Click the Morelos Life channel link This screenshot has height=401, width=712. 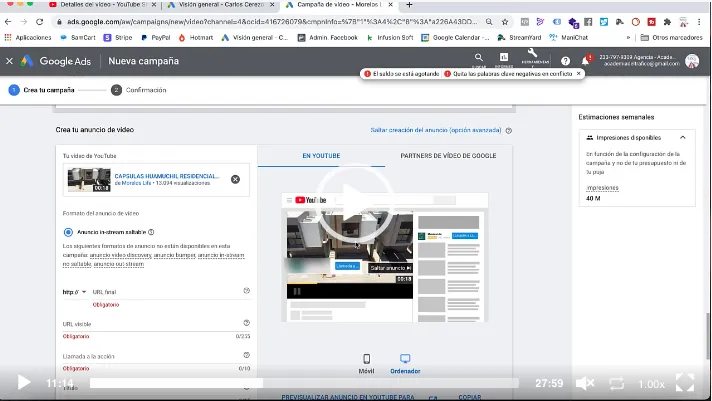click(136, 183)
